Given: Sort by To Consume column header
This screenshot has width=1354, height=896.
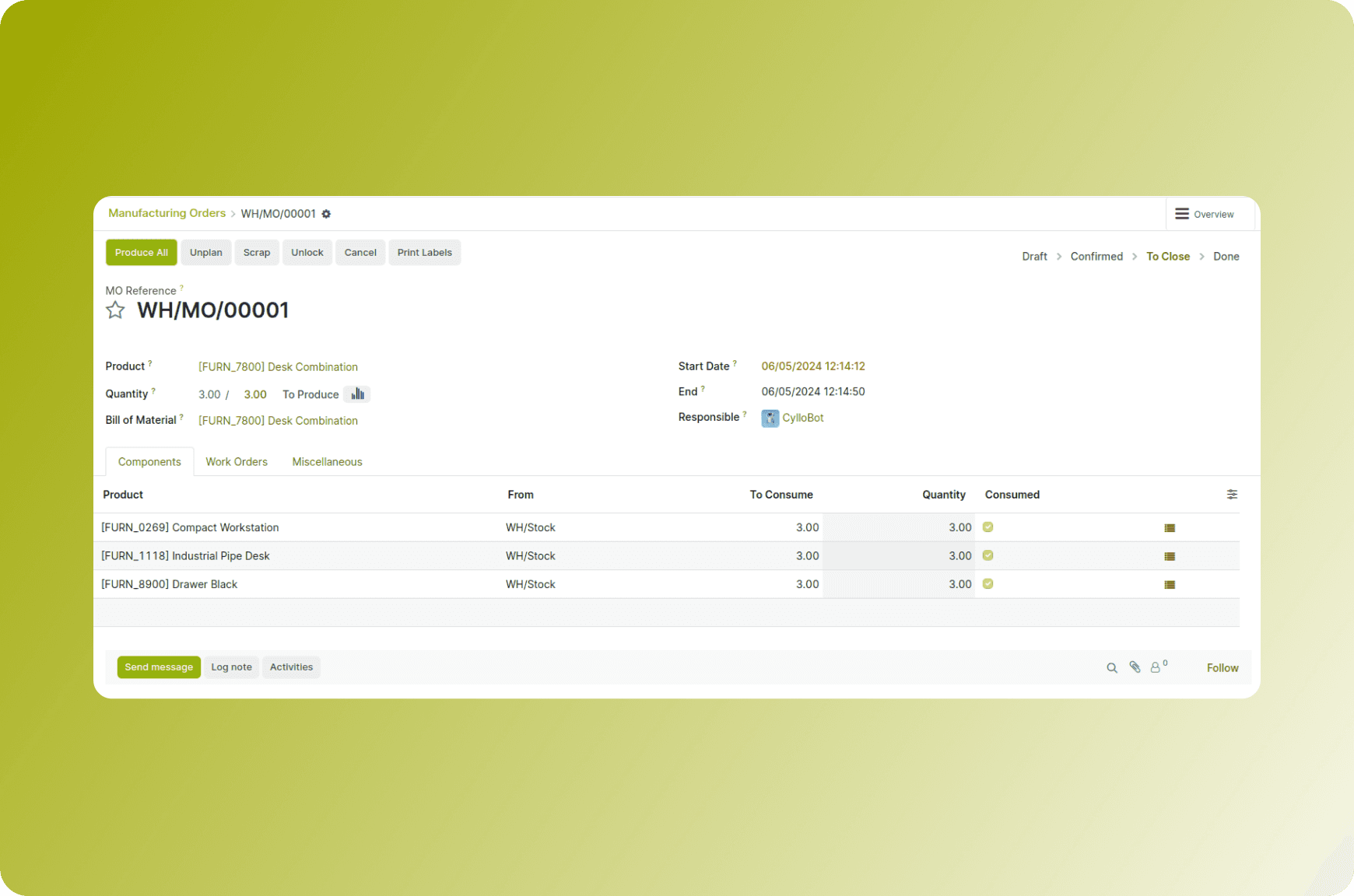Looking at the screenshot, I should [x=781, y=495].
